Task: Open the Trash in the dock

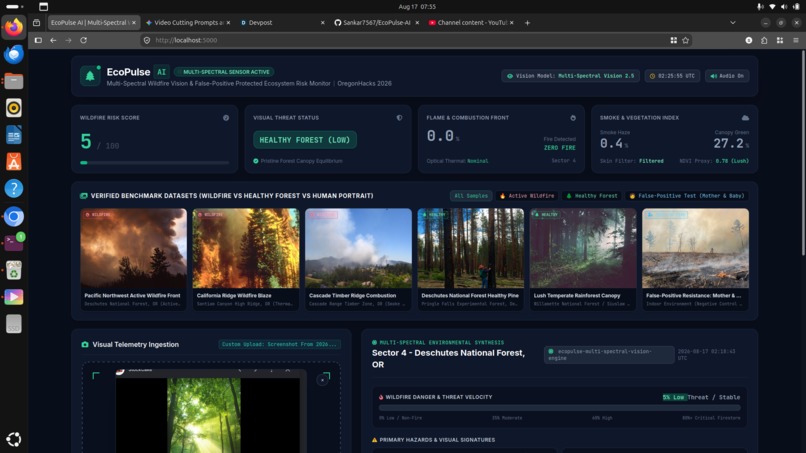Action: point(14,270)
